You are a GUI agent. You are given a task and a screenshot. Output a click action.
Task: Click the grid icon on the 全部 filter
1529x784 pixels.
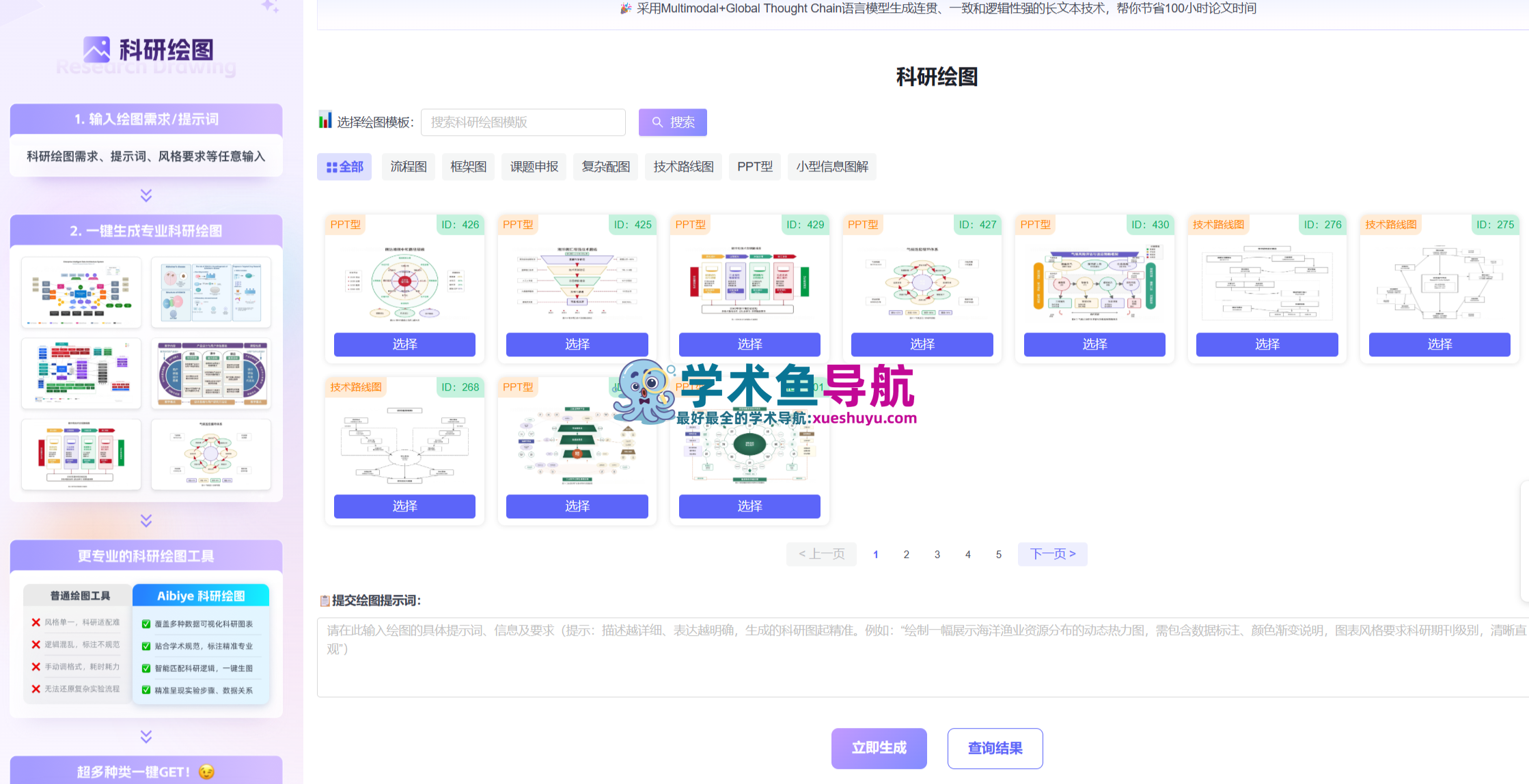331,167
